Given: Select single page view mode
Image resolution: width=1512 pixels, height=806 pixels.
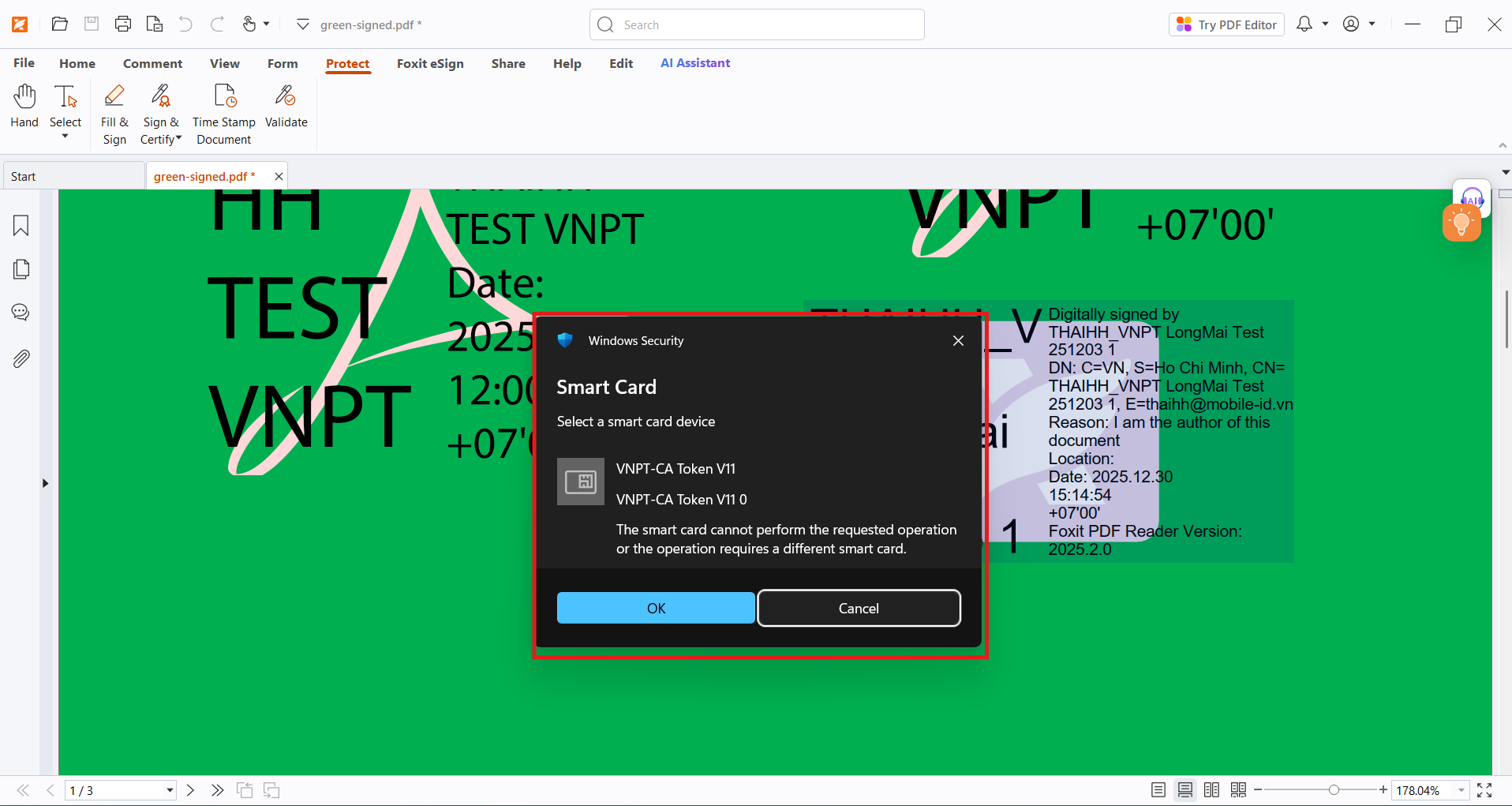Looking at the screenshot, I should tap(1158, 790).
